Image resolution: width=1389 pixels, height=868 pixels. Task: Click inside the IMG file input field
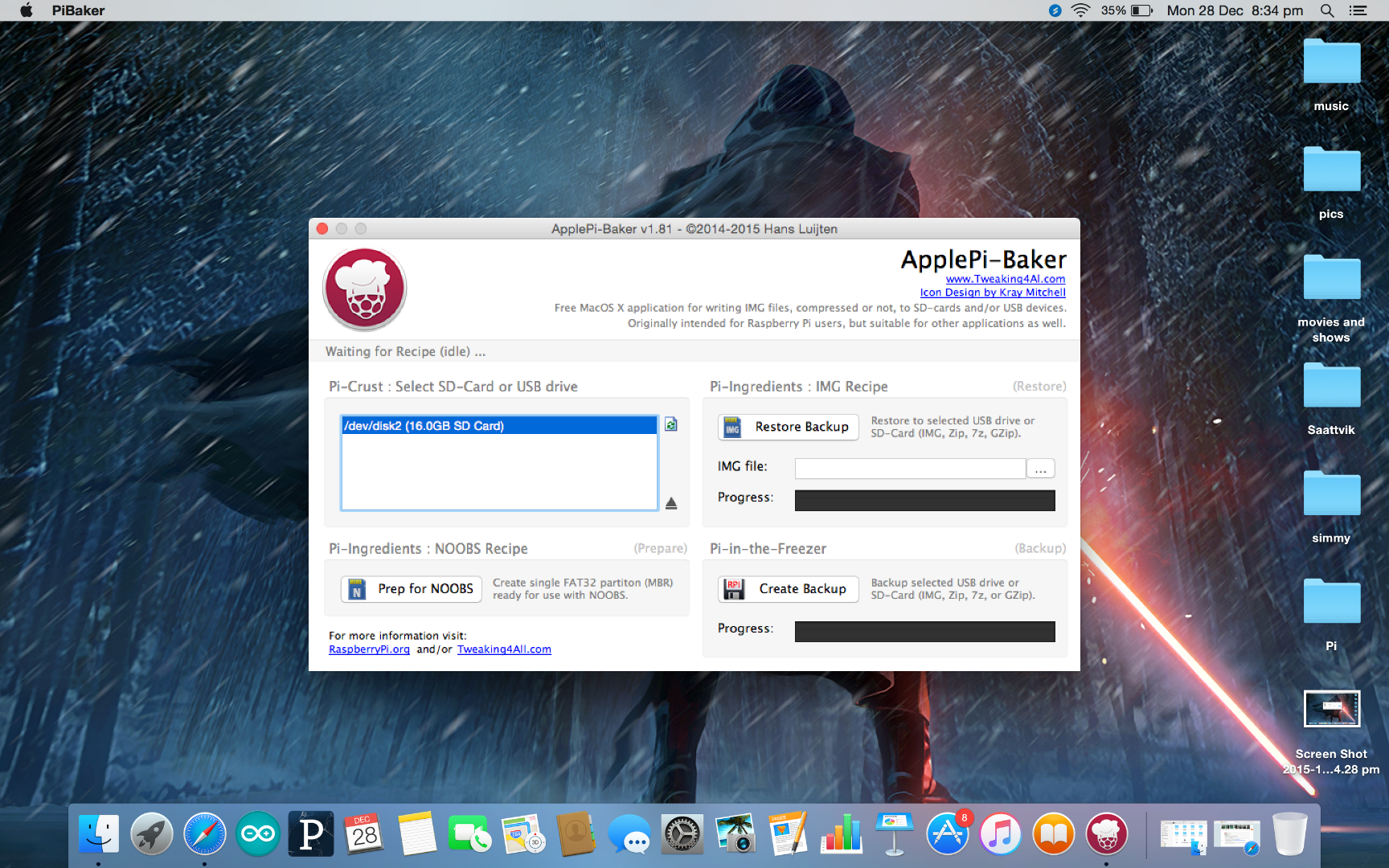[x=909, y=467]
